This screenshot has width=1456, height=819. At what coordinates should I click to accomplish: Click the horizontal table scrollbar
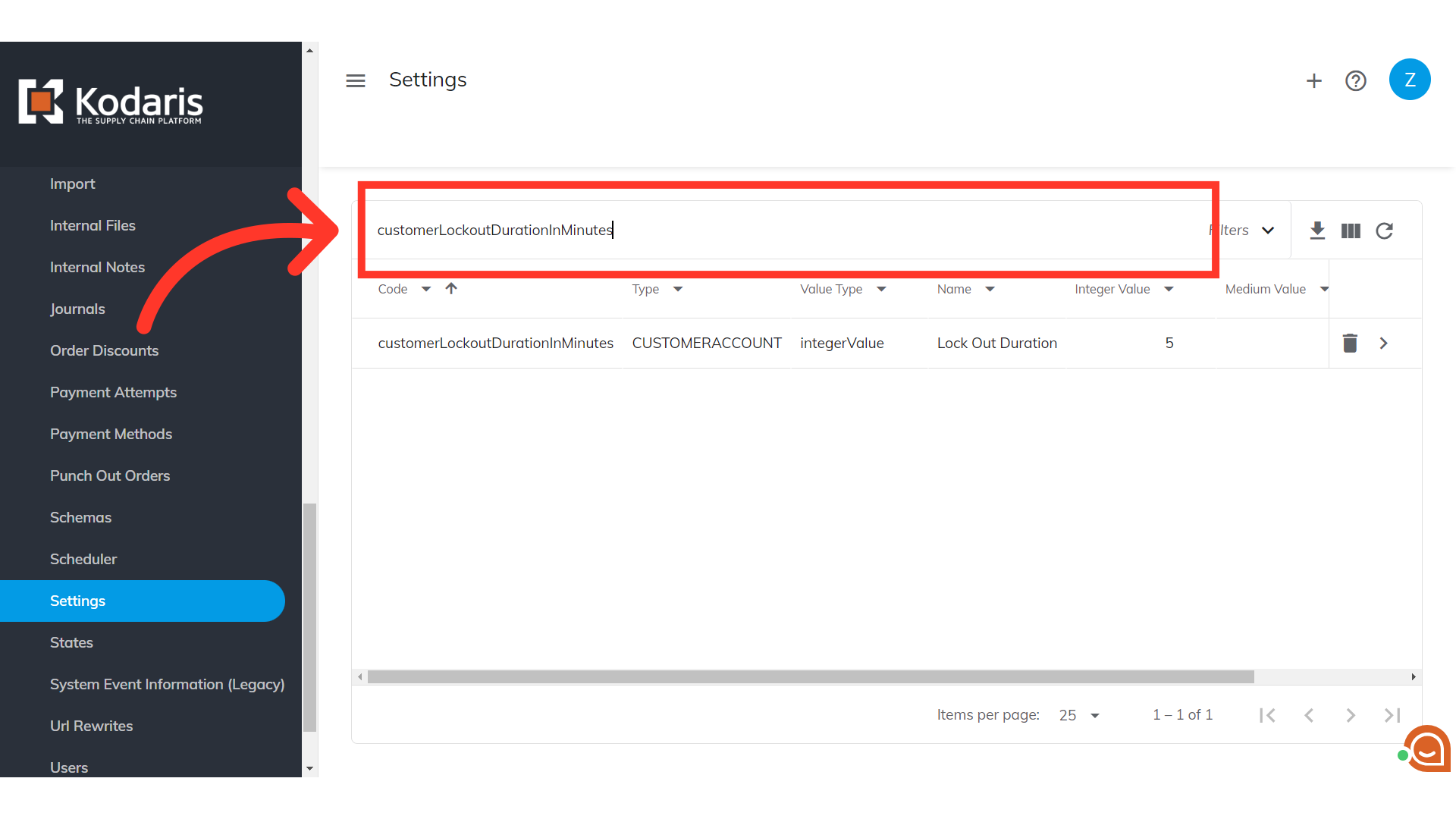[x=810, y=676]
